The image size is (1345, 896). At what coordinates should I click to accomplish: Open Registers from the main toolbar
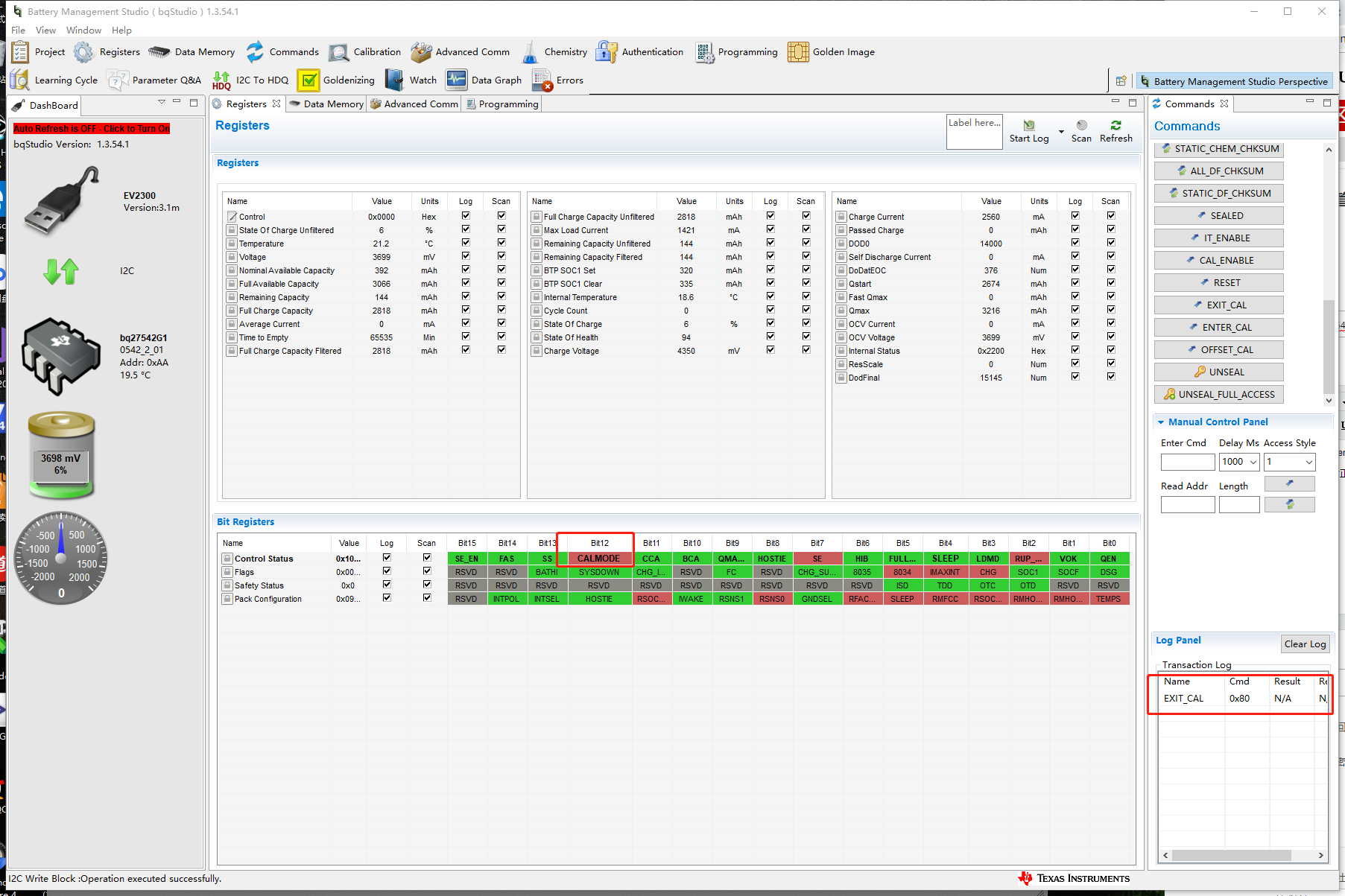pyautogui.click(x=83, y=52)
